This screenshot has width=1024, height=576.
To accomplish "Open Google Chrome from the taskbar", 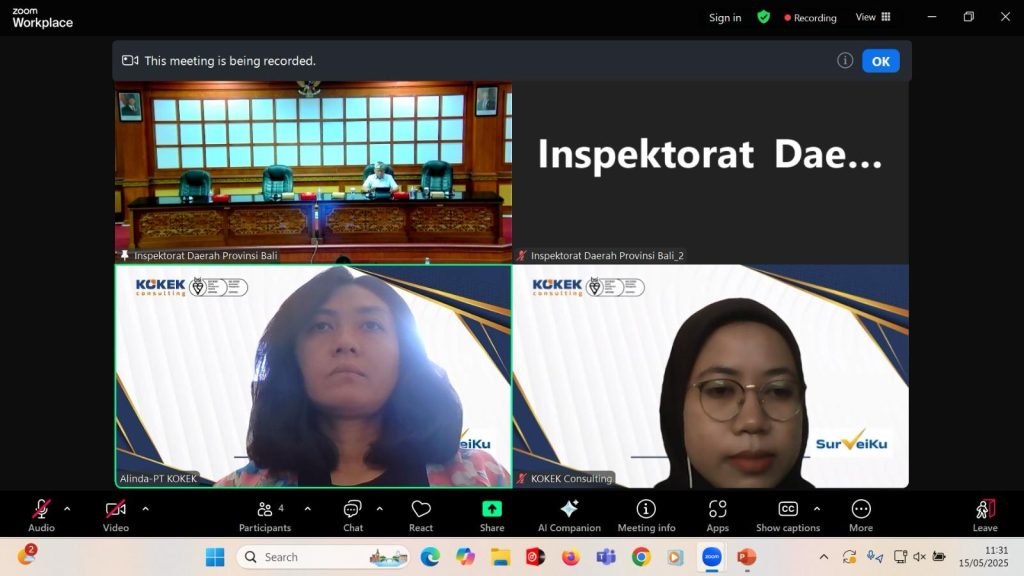I will pos(641,557).
